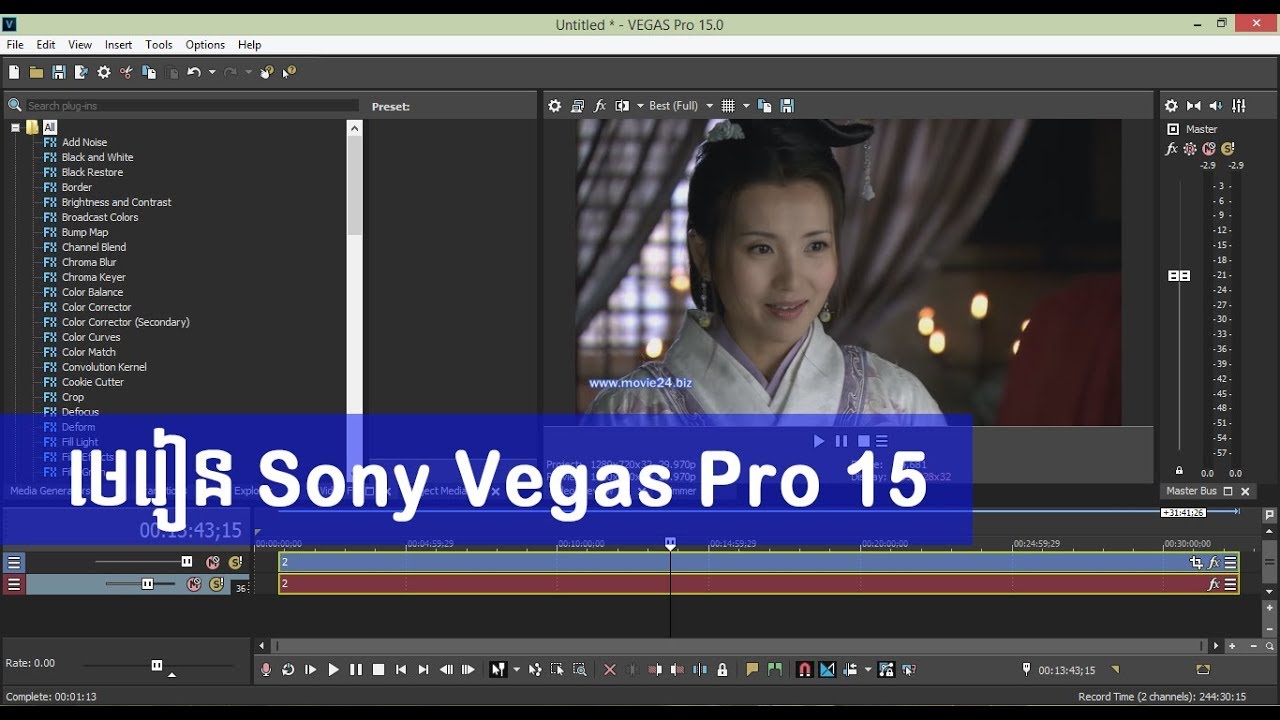The width and height of the screenshot is (1280, 720).
Task: Mute the audio track
Action: point(194,584)
